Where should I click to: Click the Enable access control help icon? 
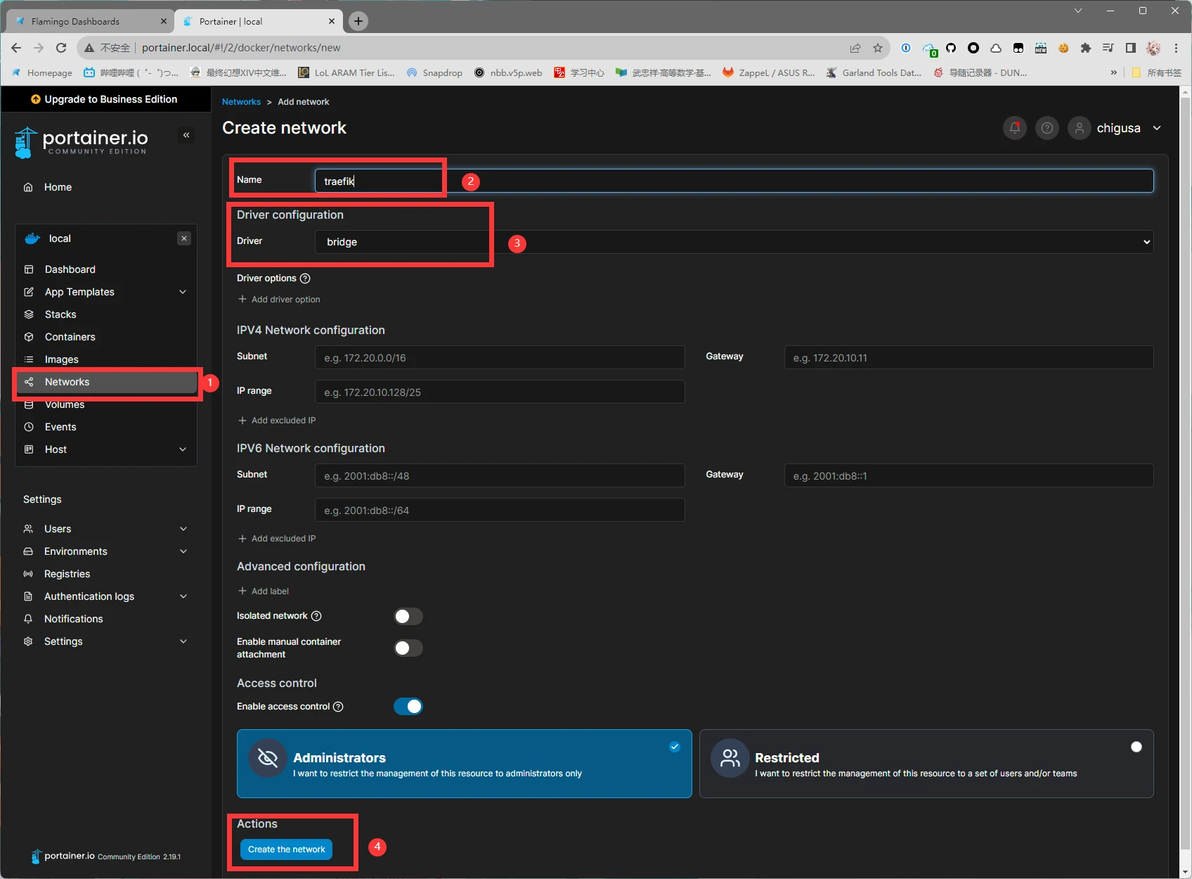[338, 706]
